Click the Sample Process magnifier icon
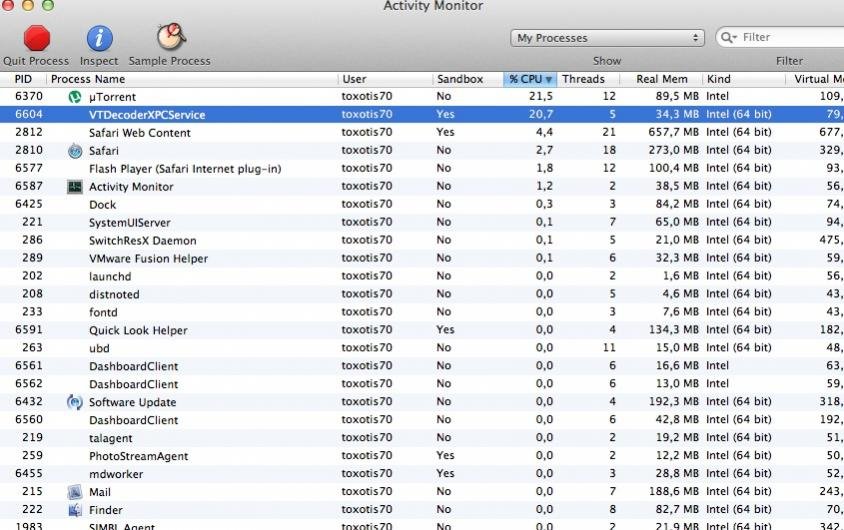 pos(170,38)
